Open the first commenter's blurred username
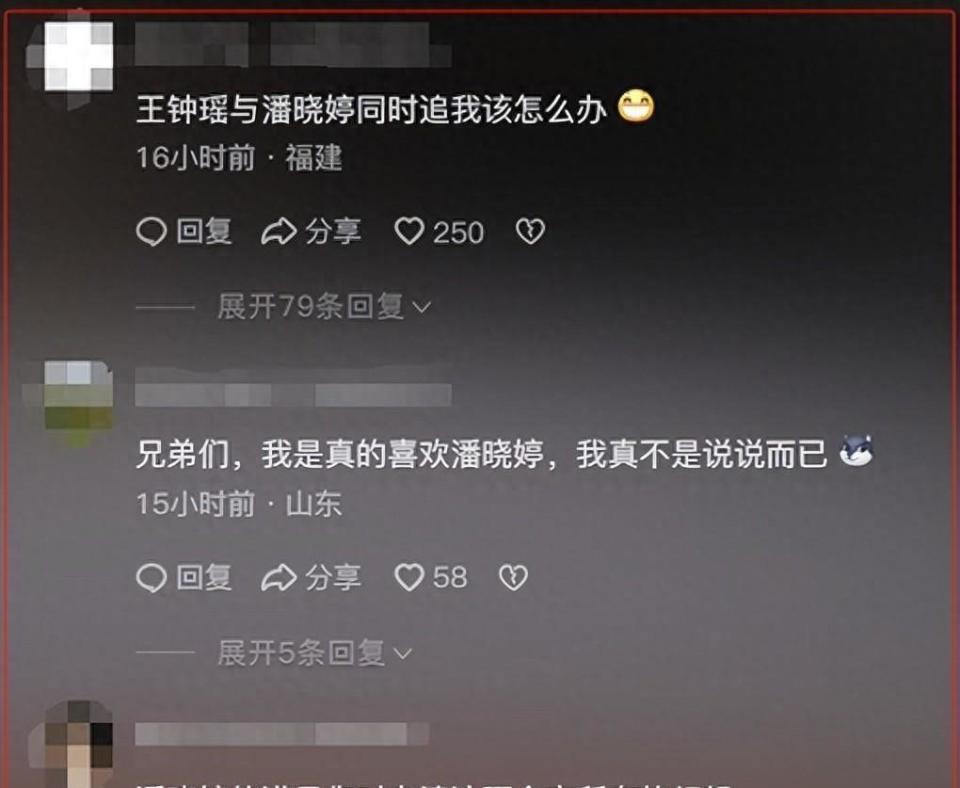Image resolution: width=960 pixels, height=788 pixels. 293,44
